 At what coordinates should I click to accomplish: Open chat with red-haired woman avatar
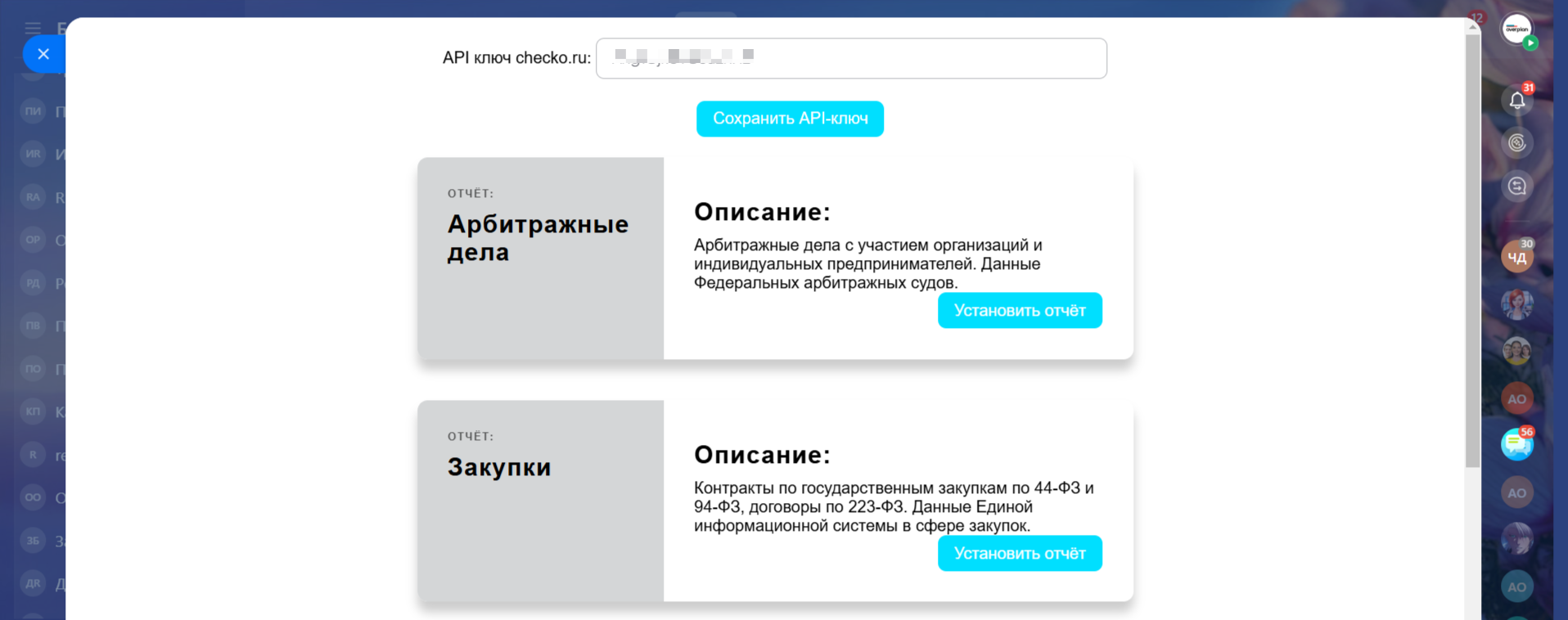tap(1516, 304)
